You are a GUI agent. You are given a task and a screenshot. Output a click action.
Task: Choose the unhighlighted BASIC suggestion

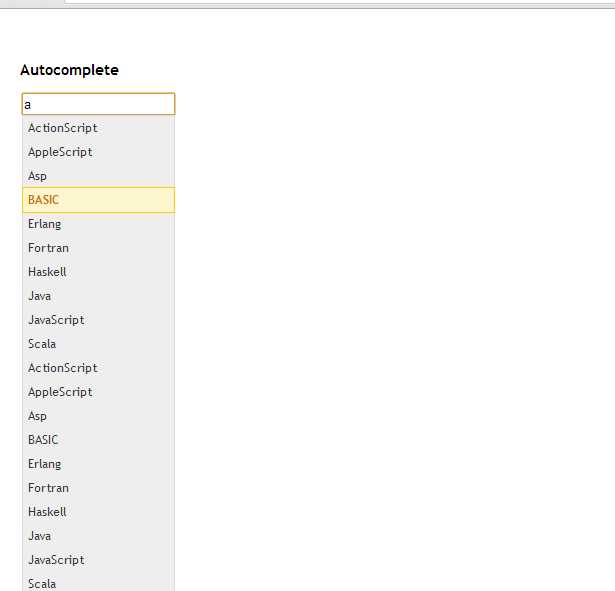(98, 440)
